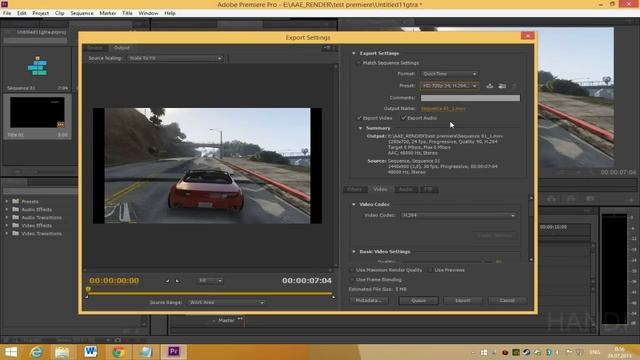
Task: Click the settings panel vertical scrollbar
Action: pos(531,229)
